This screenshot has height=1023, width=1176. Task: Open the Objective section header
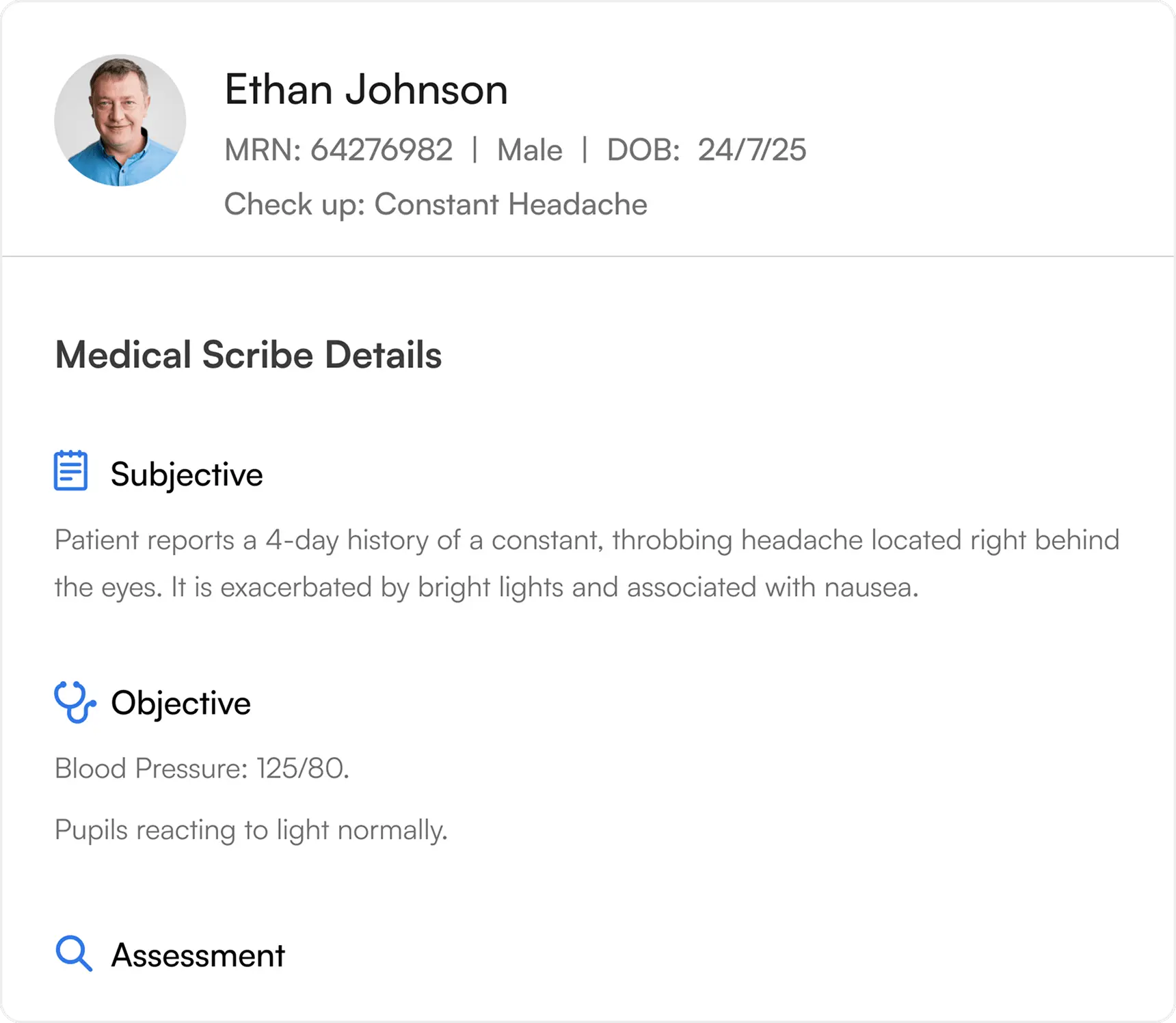coord(181,702)
